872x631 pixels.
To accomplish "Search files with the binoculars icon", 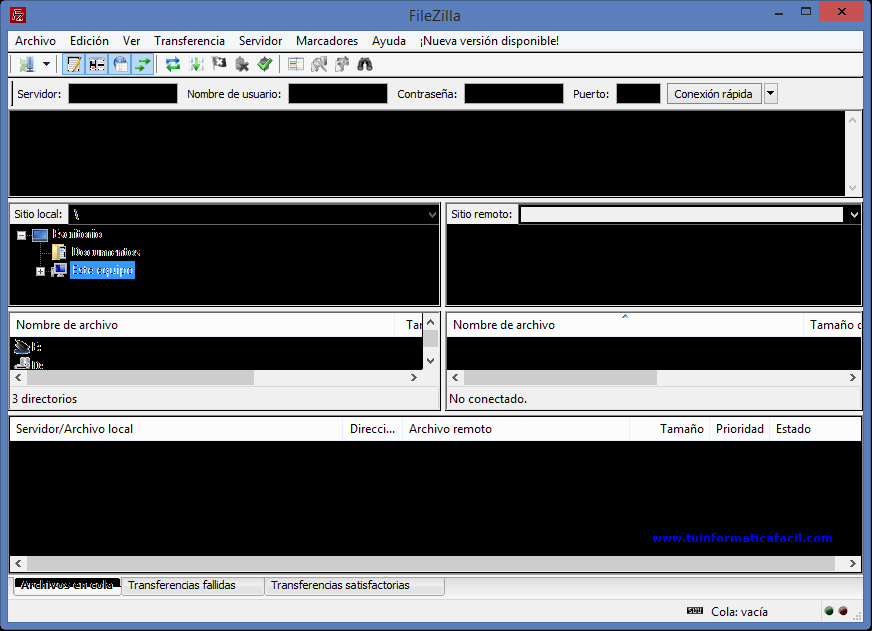I will [x=365, y=64].
